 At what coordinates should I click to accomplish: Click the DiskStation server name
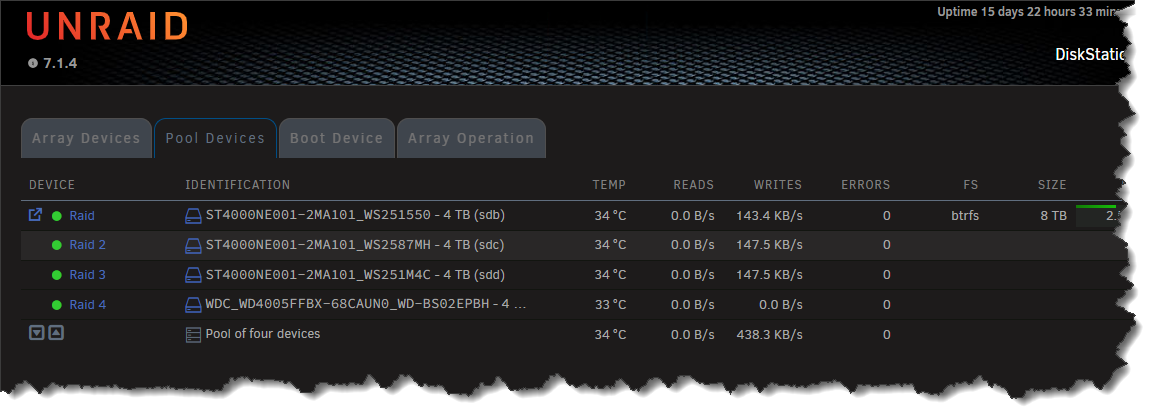[x=1091, y=55]
